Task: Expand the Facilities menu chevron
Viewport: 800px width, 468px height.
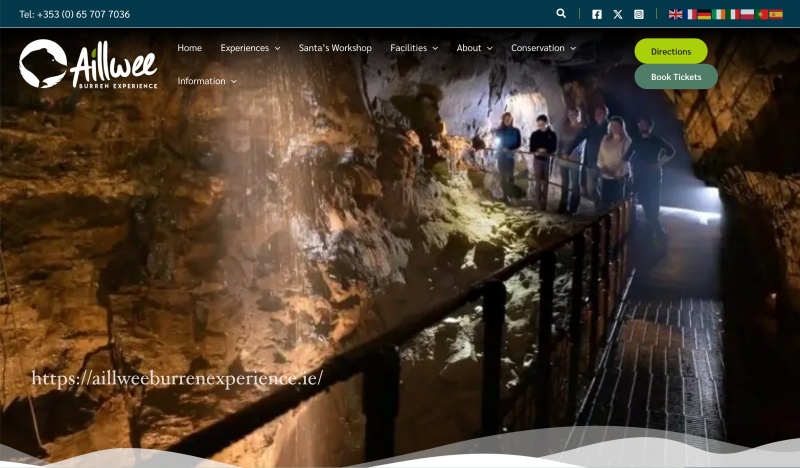Action: [x=435, y=48]
